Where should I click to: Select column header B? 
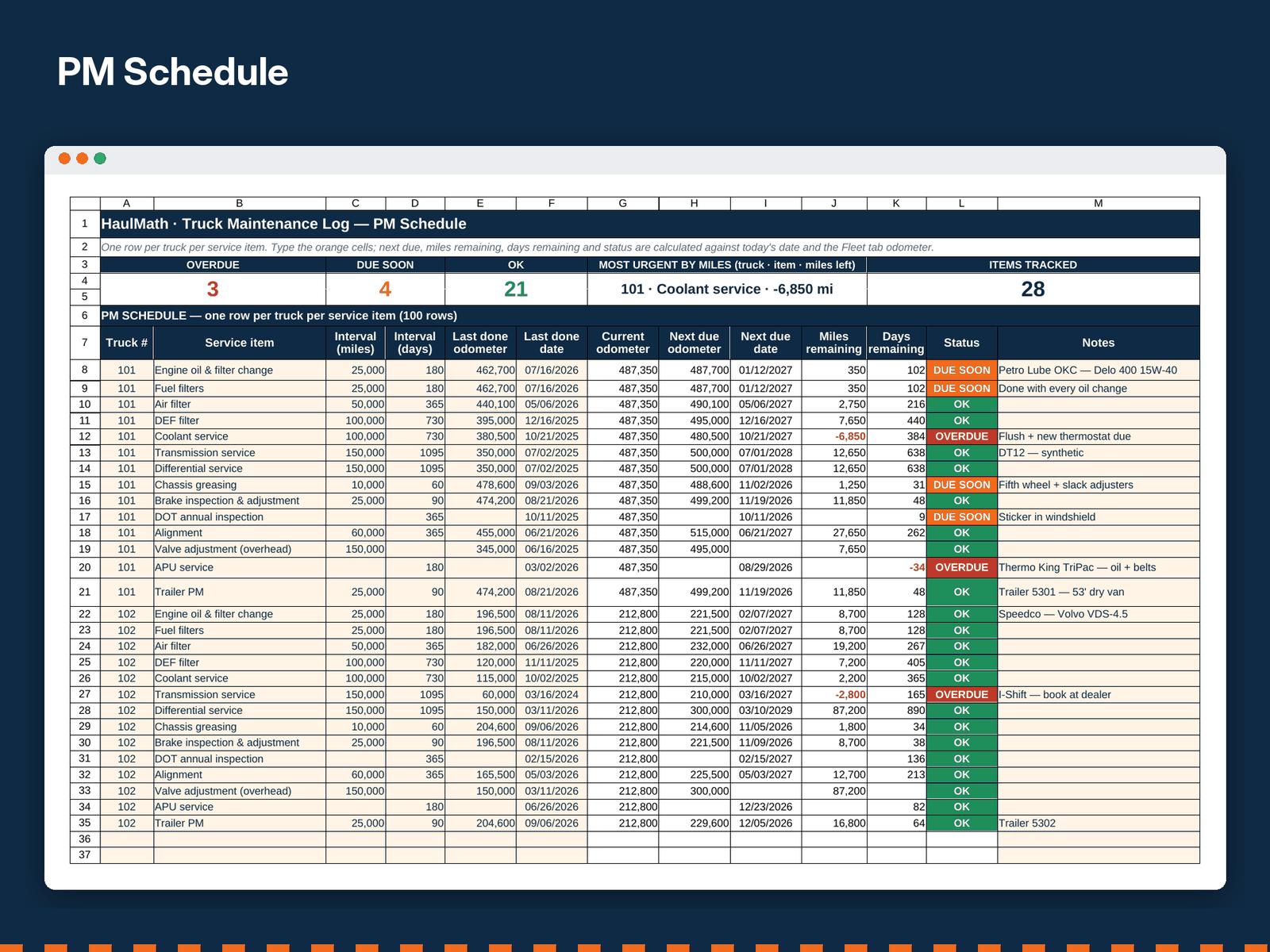[240, 203]
